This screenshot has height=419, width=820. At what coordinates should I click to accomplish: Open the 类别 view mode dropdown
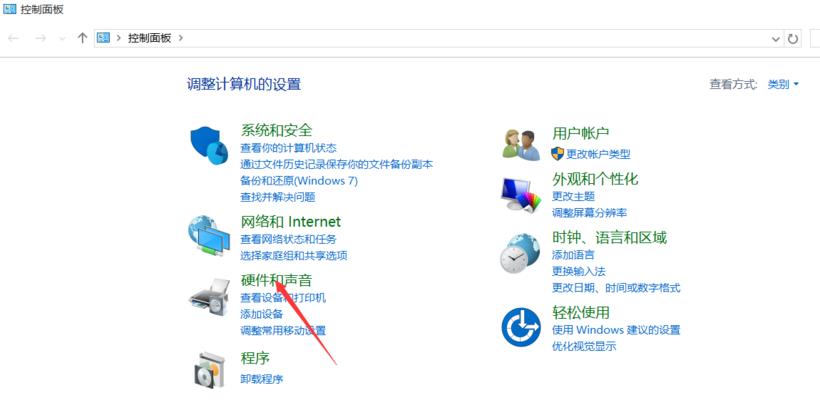(783, 84)
